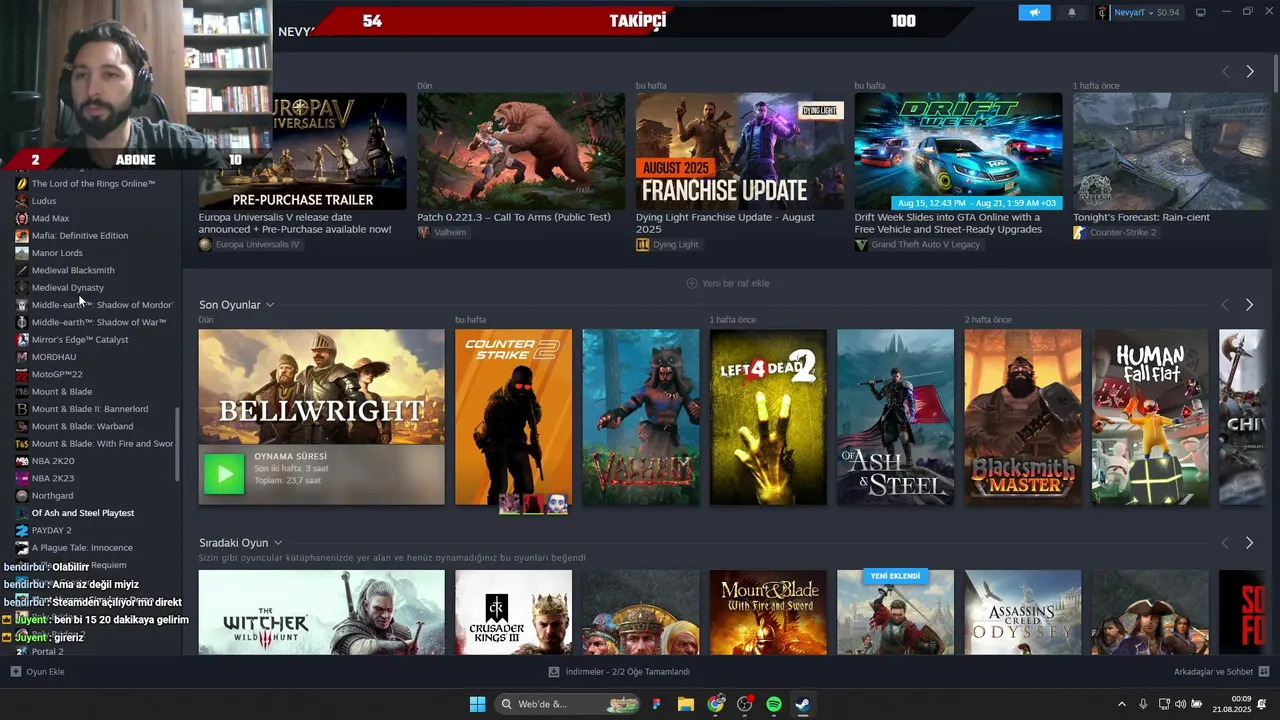Open Europa Universalis V pre-purchase news
This screenshot has width=1280, height=720.
302,151
